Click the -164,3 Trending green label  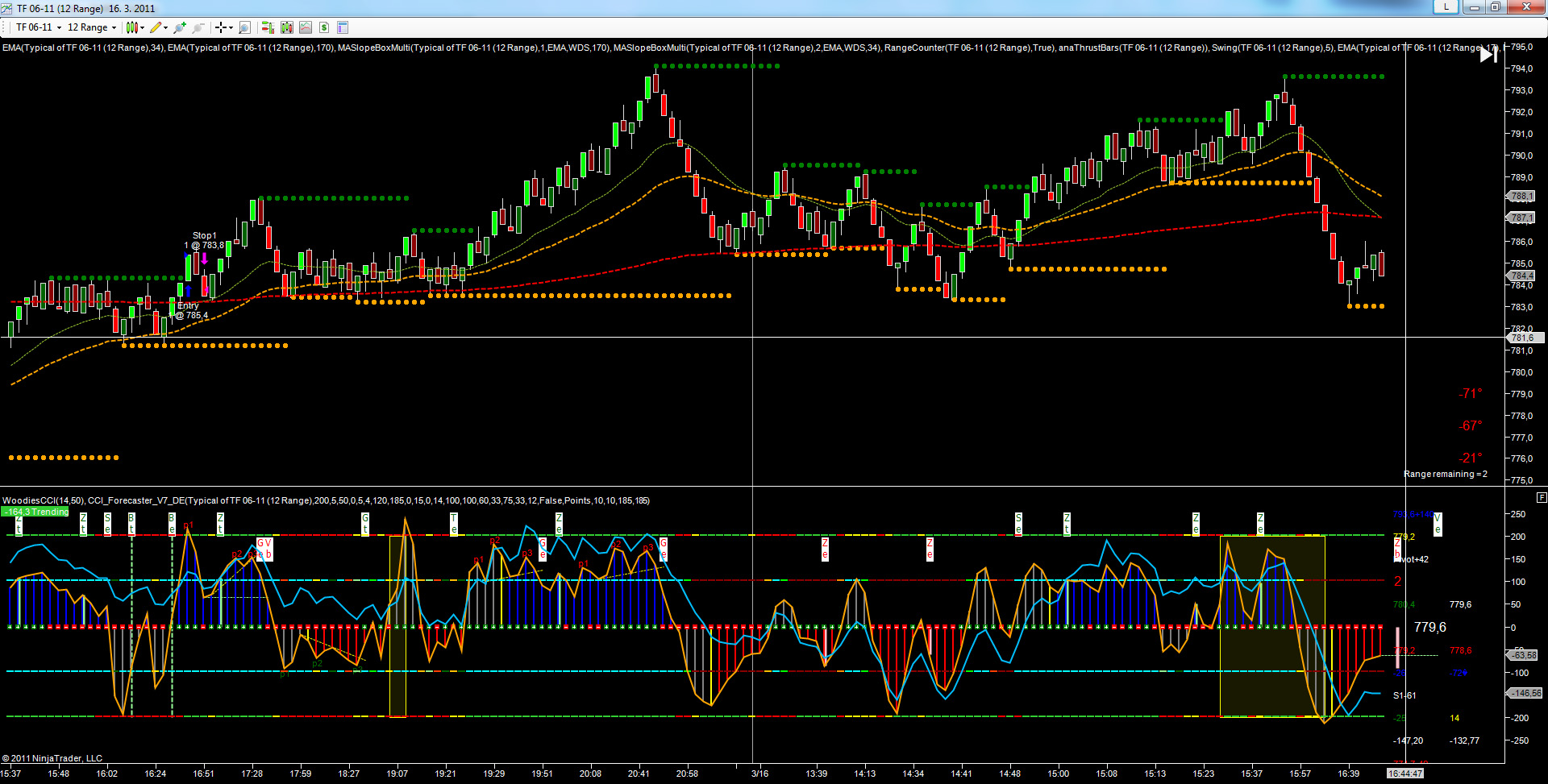(x=35, y=512)
